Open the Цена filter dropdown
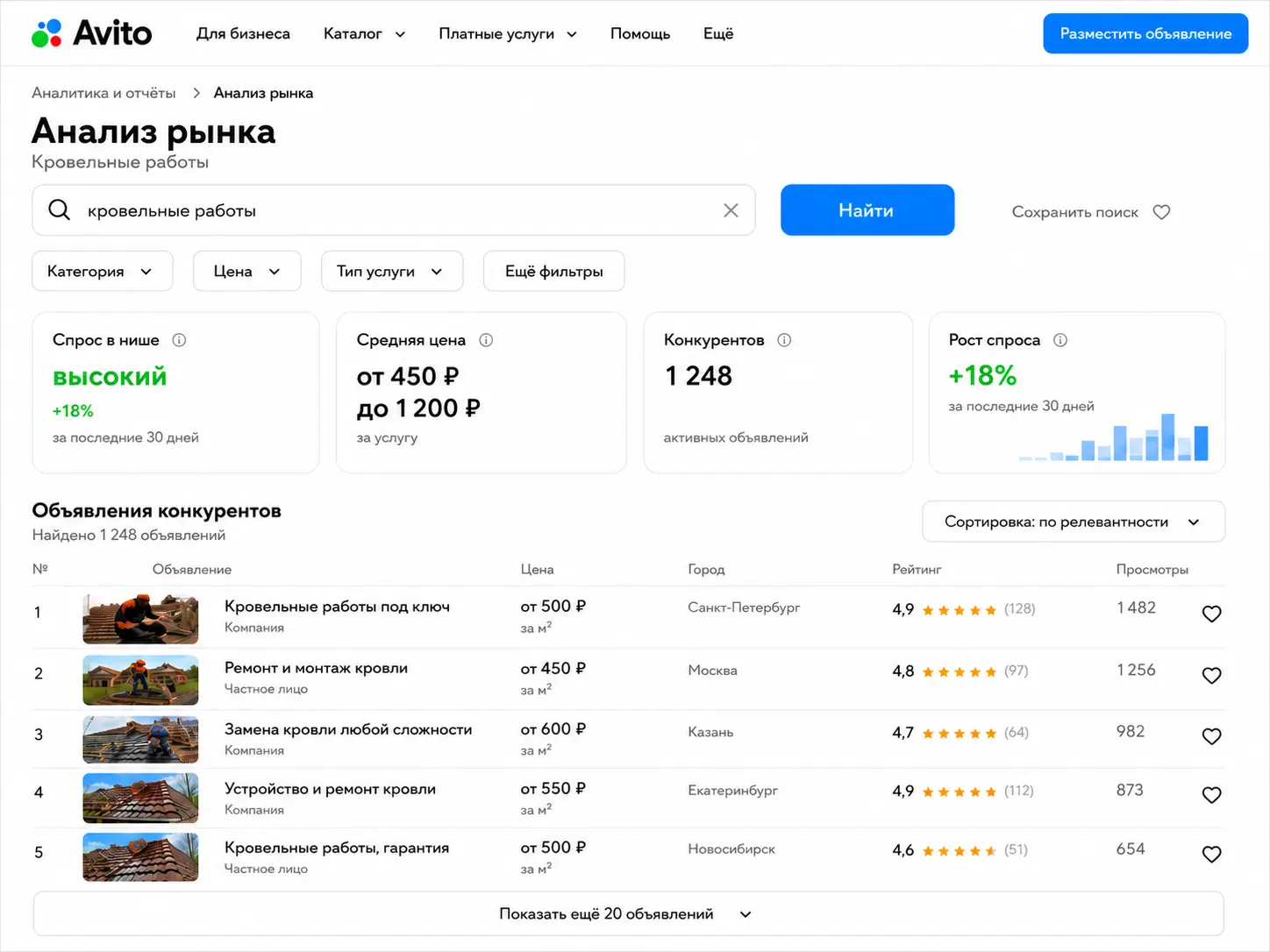 (246, 272)
